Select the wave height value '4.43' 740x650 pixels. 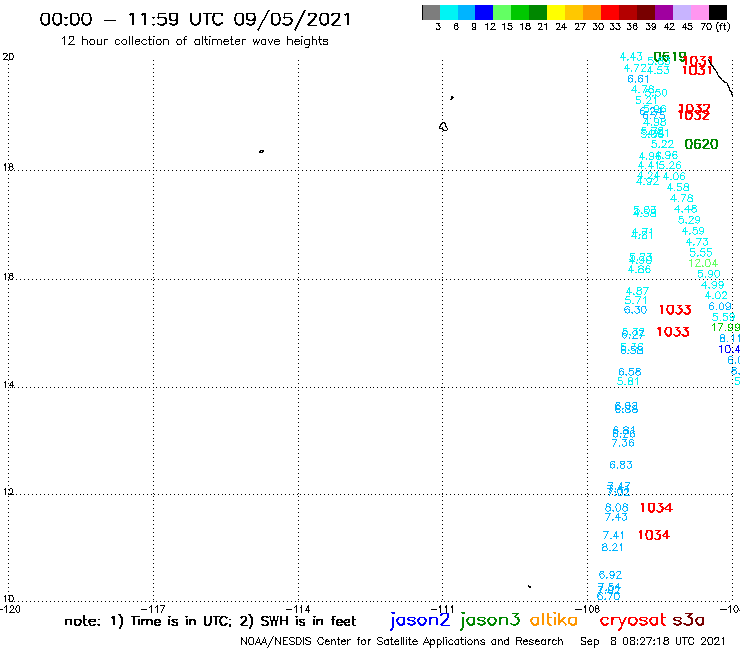pyautogui.click(x=631, y=57)
